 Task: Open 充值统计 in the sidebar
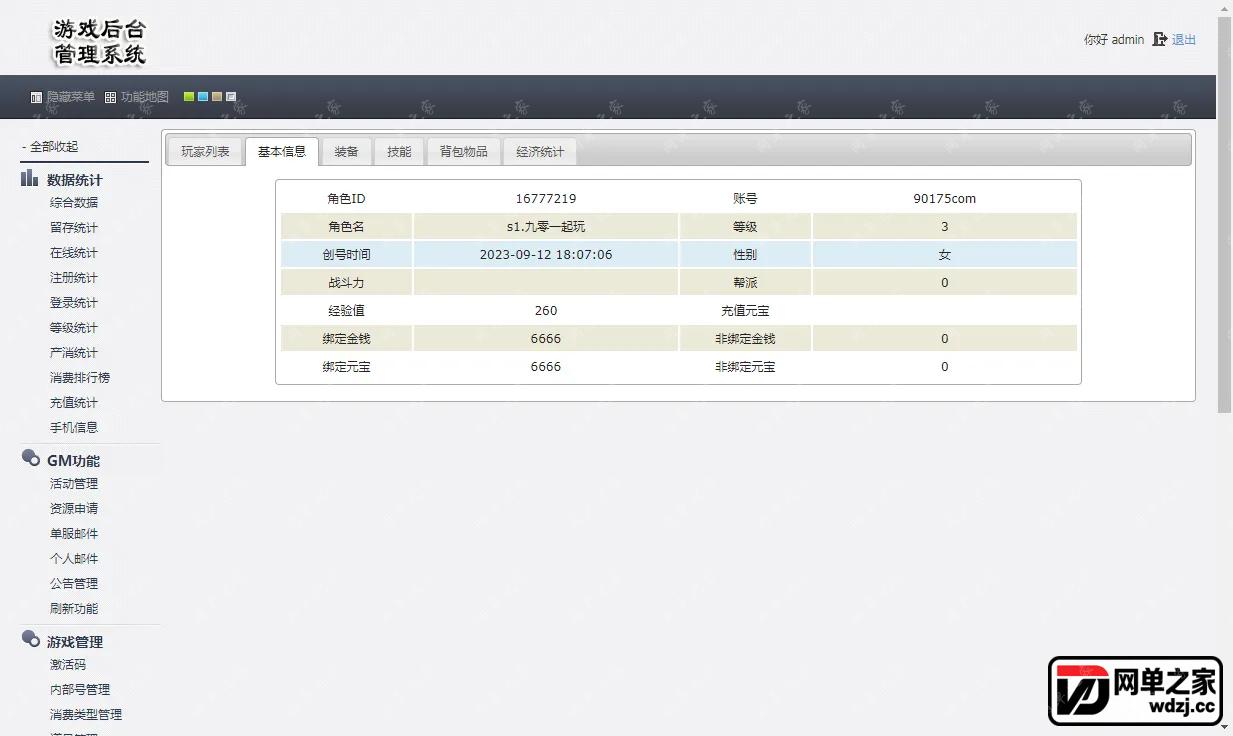tap(74, 403)
